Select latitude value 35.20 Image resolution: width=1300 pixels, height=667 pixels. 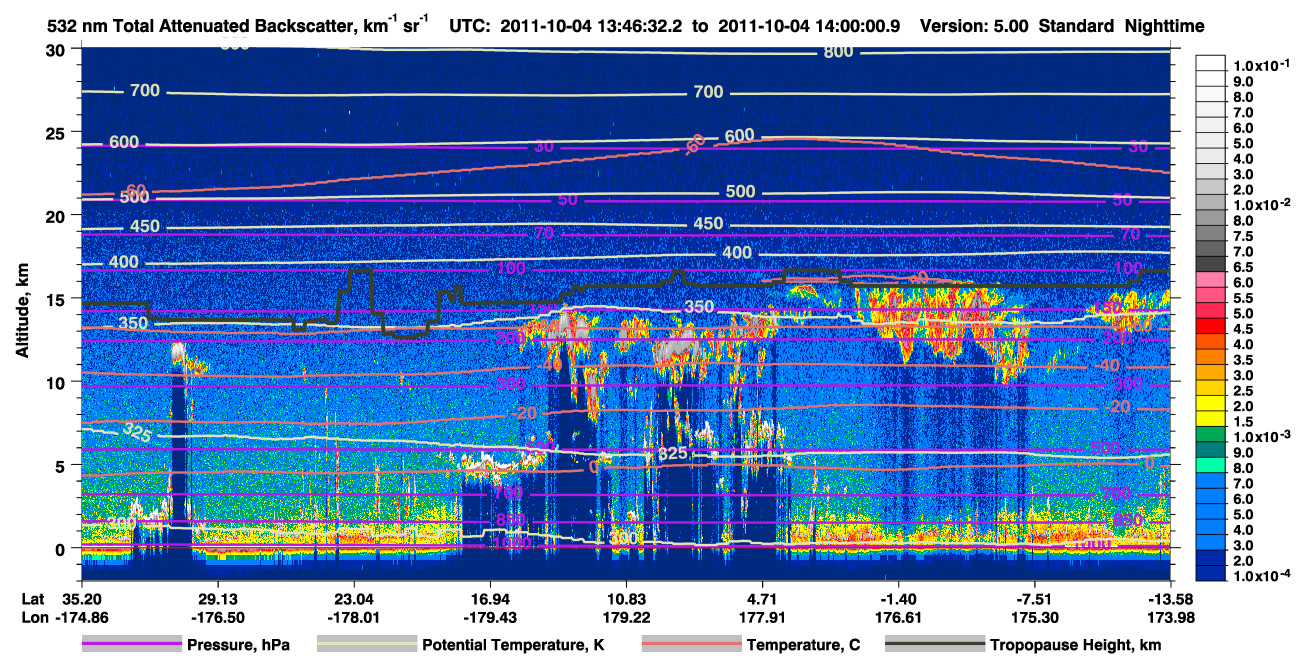click(81, 598)
